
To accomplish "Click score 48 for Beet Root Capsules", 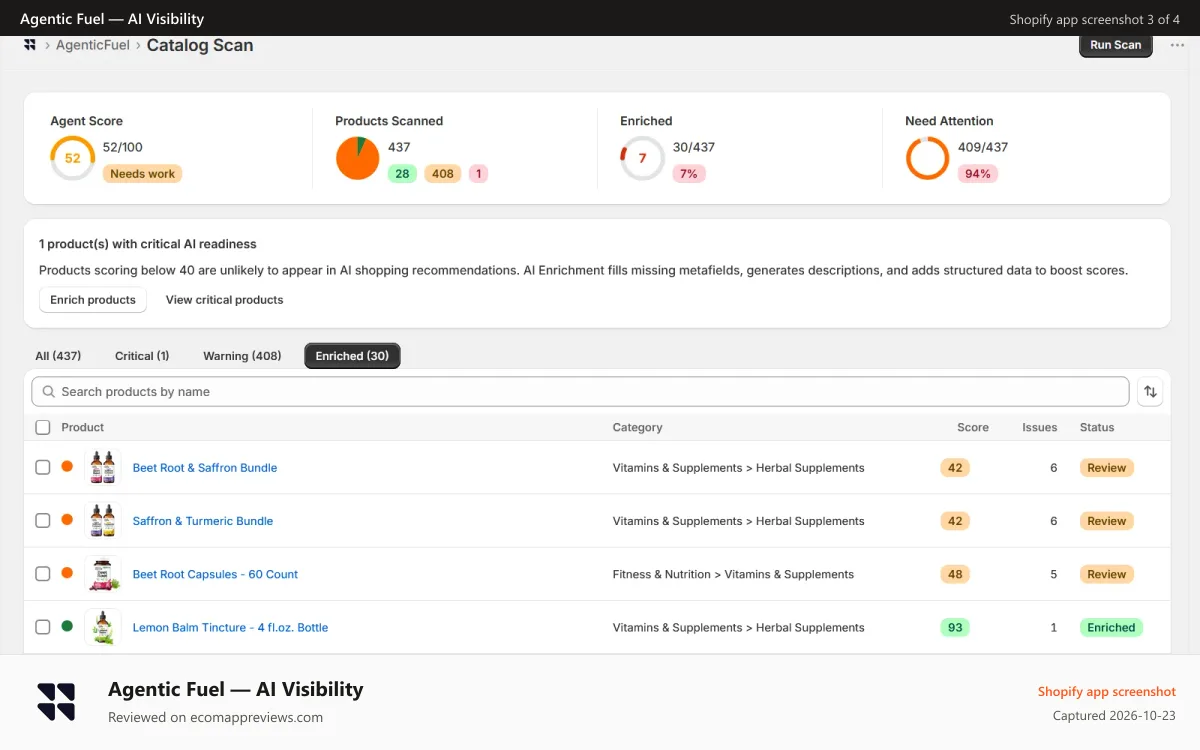I will tap(955, 574).
